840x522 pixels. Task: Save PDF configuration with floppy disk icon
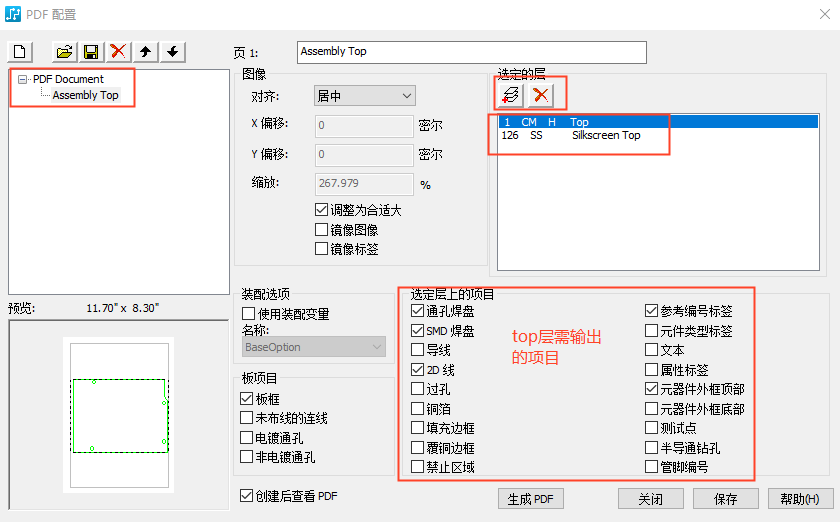[x=91, y=52]
